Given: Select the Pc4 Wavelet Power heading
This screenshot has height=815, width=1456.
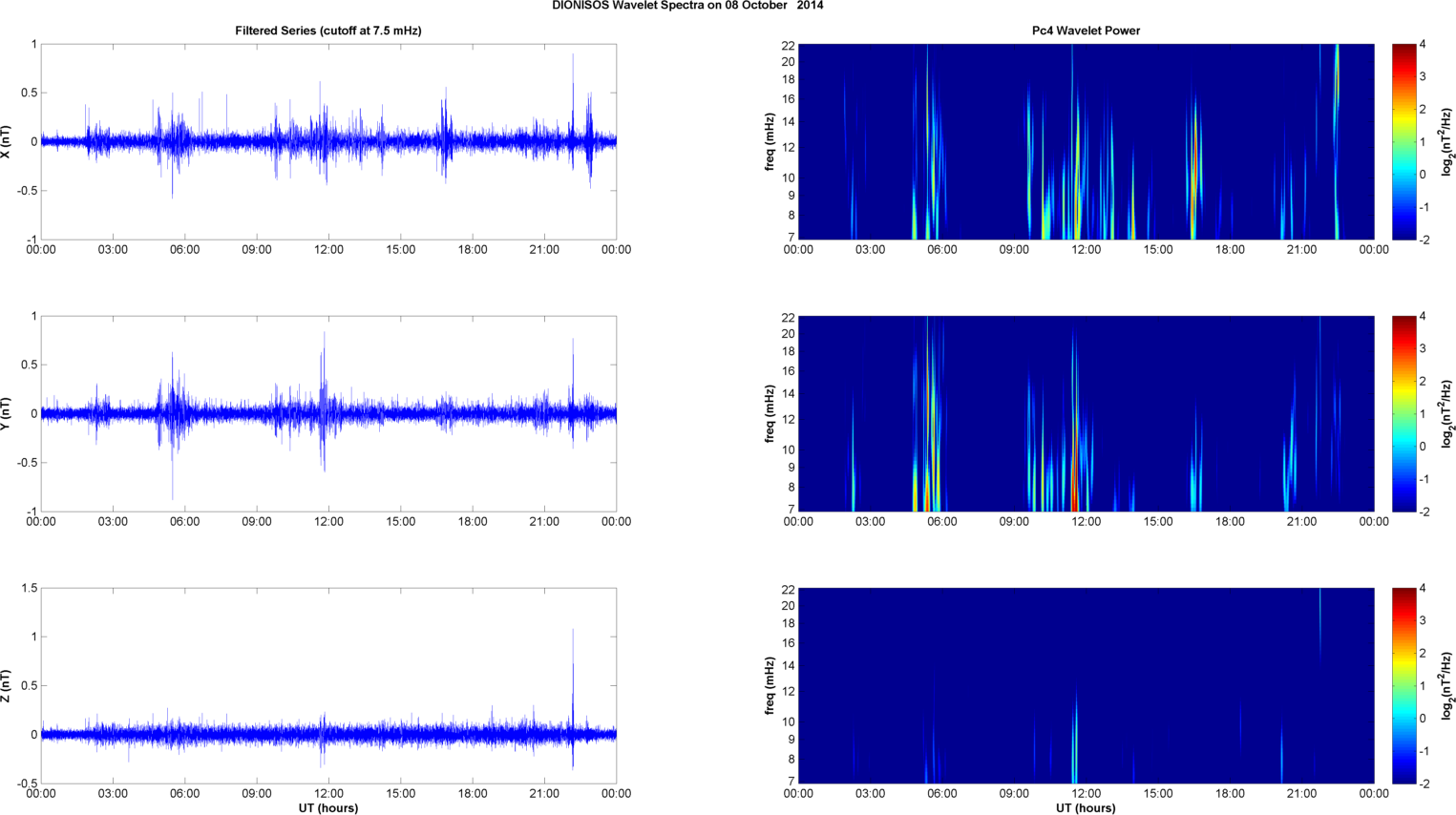Looking at the screenshot, I should (x=1086, y=31).
